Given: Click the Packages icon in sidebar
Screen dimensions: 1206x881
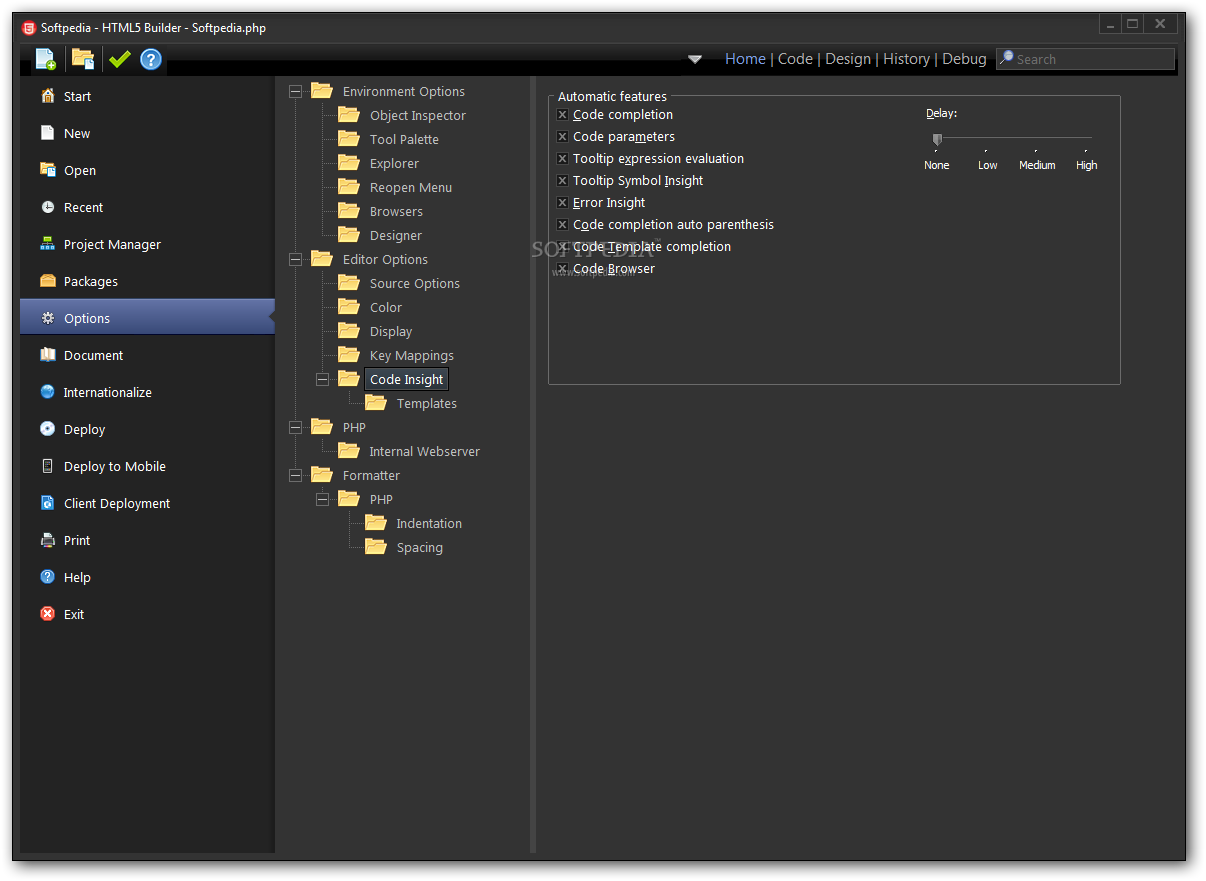Looking at the screenshot, I should (x=47, y=281).
